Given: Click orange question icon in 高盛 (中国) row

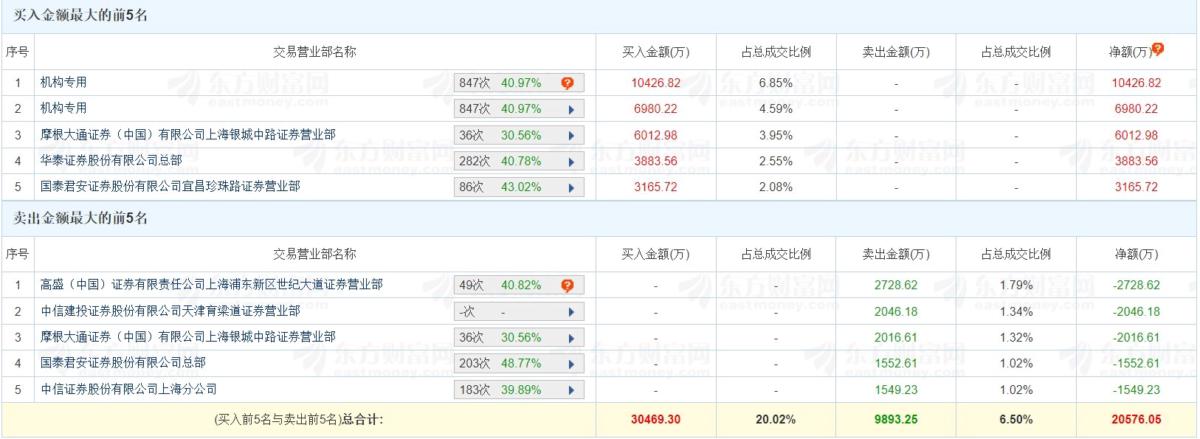Looking at the screenshot, I should point(567,286).
